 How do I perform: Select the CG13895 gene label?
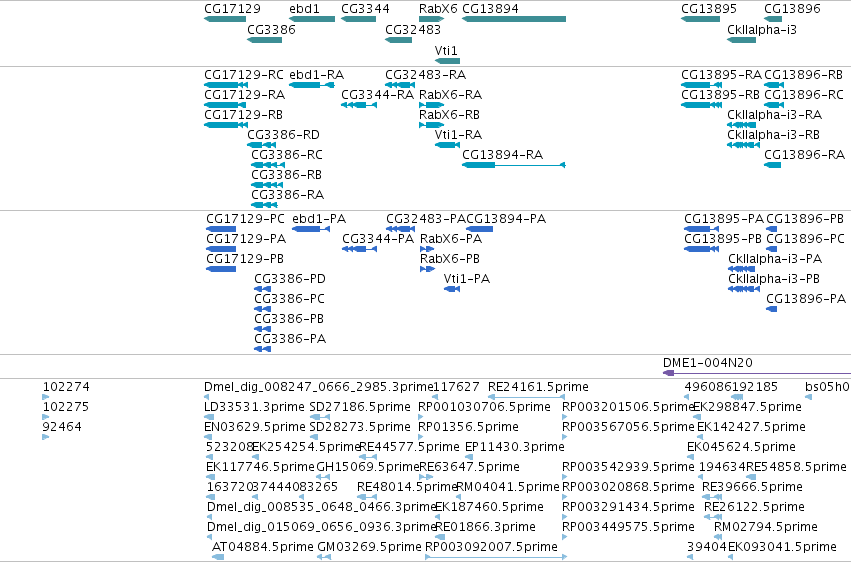click(709, 9)
